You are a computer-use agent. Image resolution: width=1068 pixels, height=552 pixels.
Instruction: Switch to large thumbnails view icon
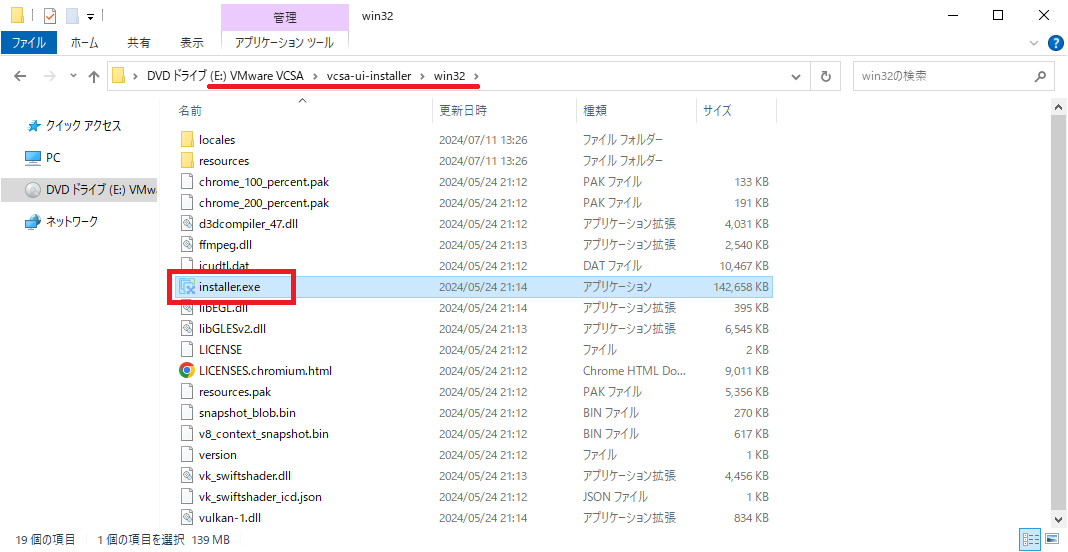tap(1052, 539)
